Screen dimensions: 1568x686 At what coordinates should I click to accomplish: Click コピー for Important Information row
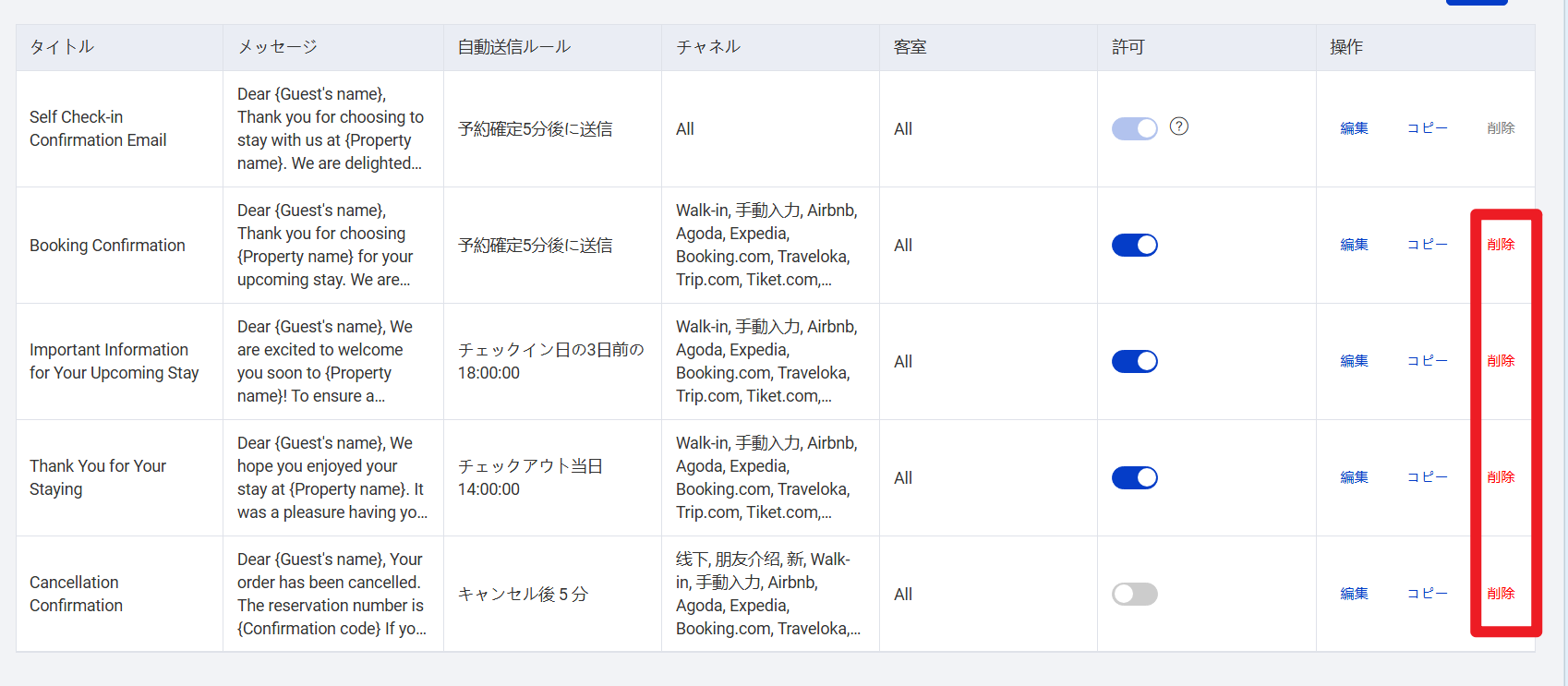point(1428,361)
